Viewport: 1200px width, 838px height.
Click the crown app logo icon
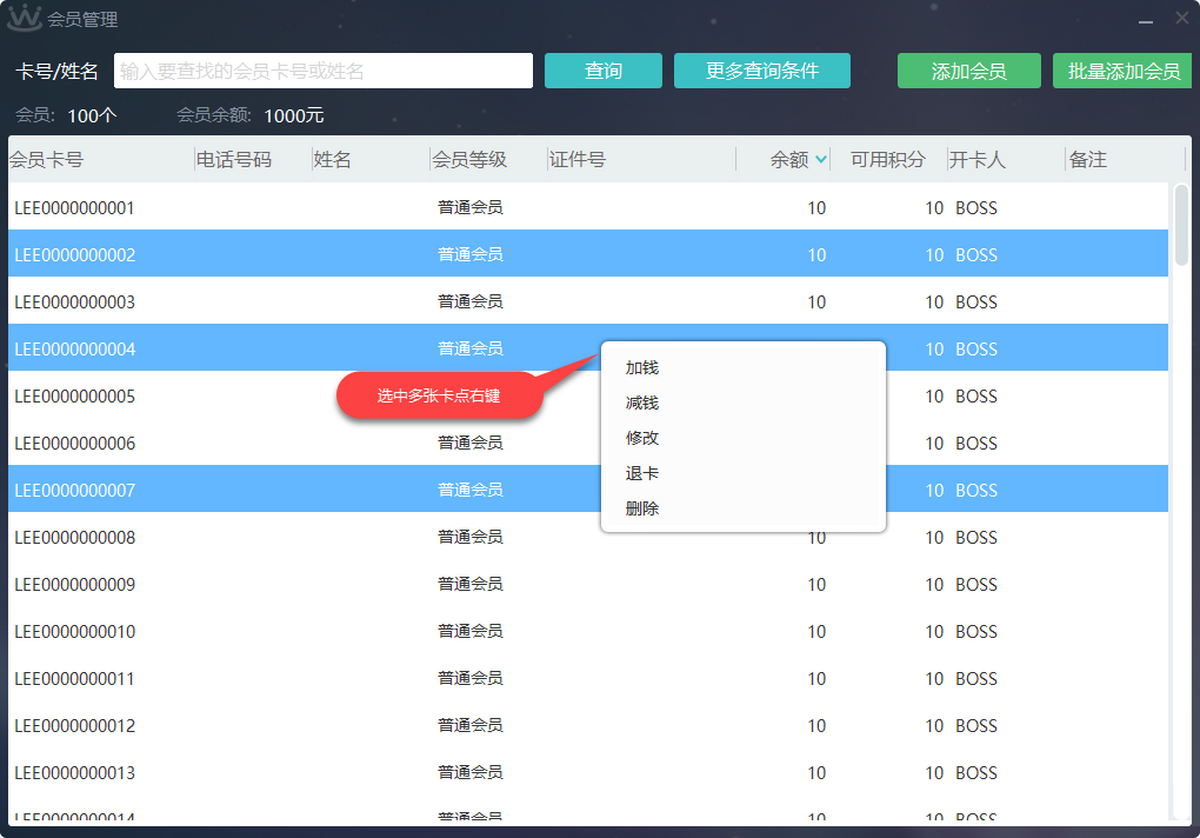tap(24, 19)
